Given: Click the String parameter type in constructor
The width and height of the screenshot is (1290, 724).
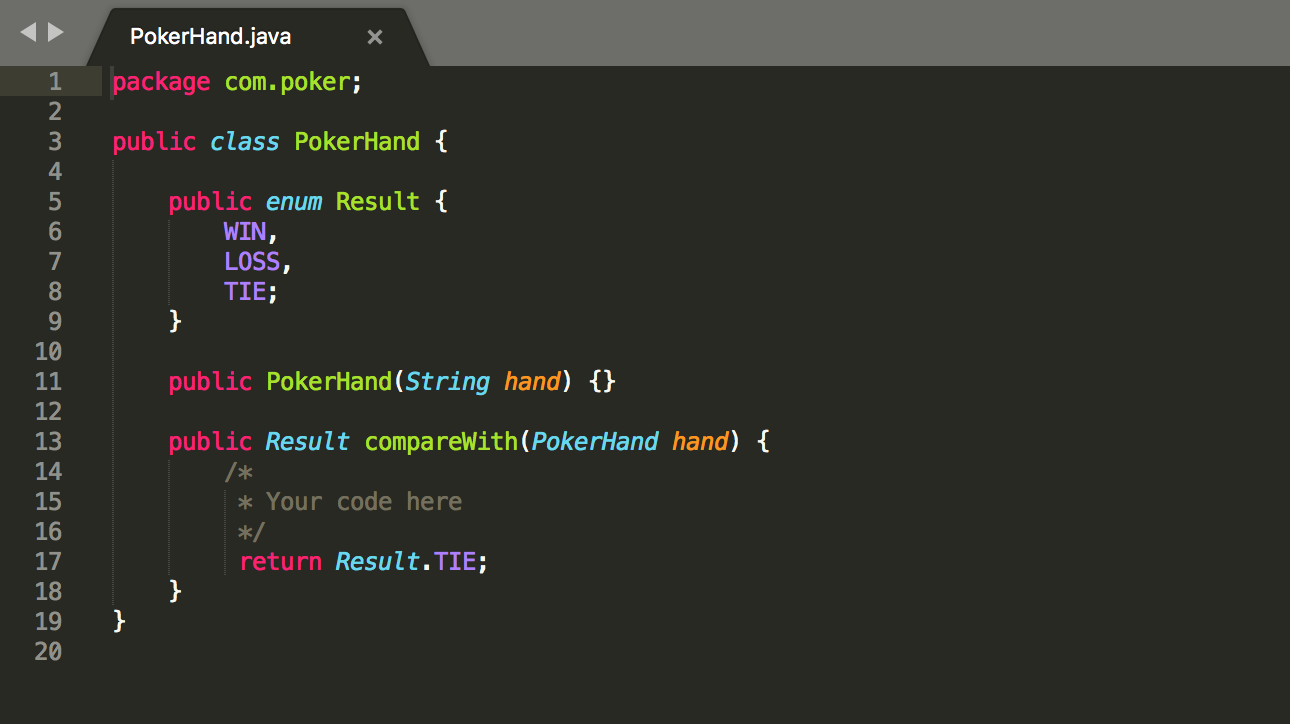Looking at the screenshot, I should [448, 381].
